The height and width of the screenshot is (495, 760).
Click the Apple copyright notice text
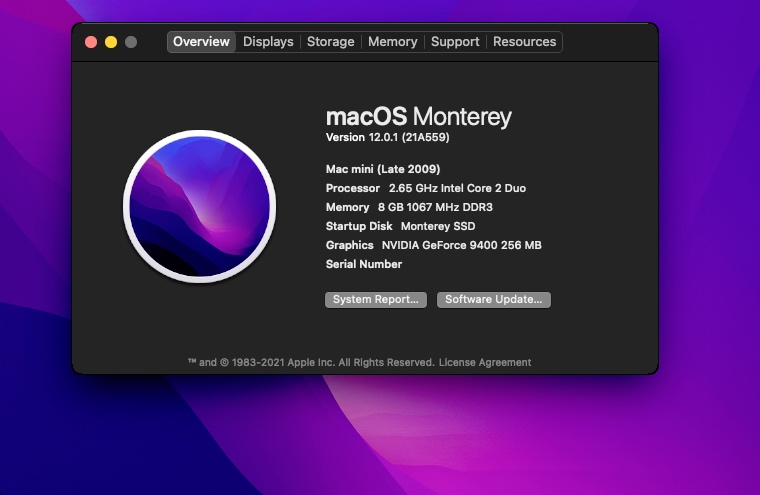tap(311, 362)
